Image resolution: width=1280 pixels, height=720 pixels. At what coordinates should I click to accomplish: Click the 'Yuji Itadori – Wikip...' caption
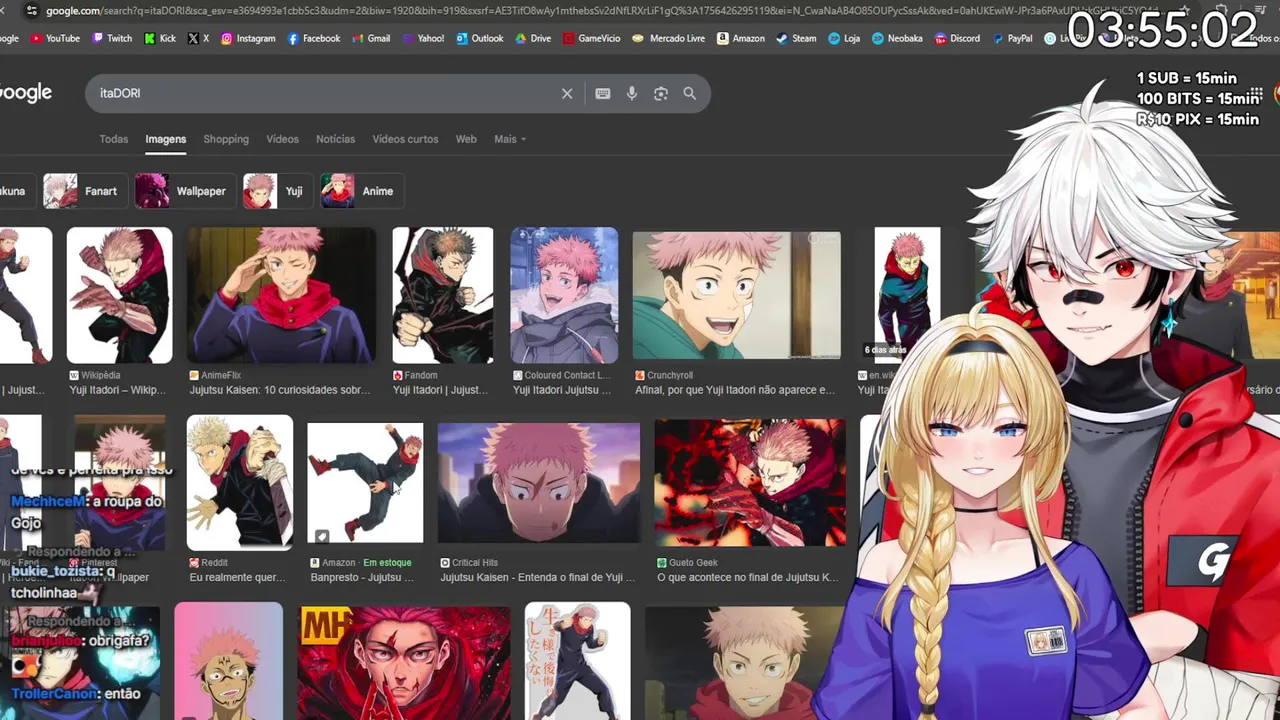click(x=119, y=390)
